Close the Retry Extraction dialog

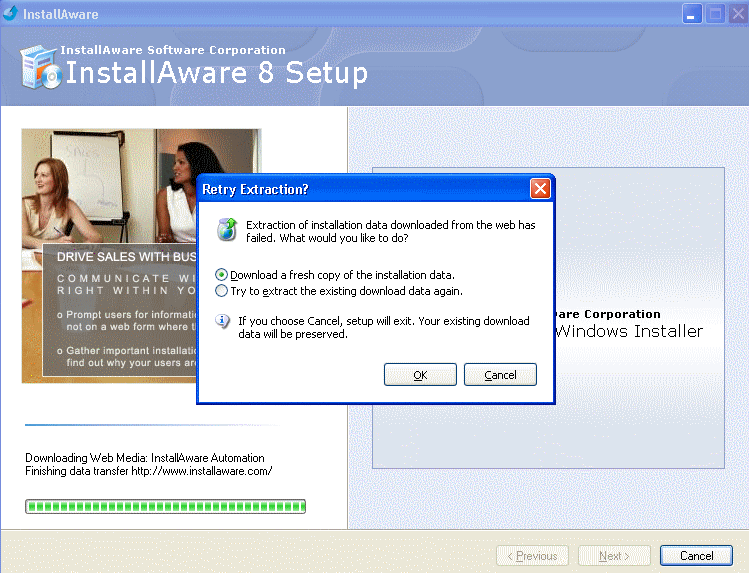(540, 189)
